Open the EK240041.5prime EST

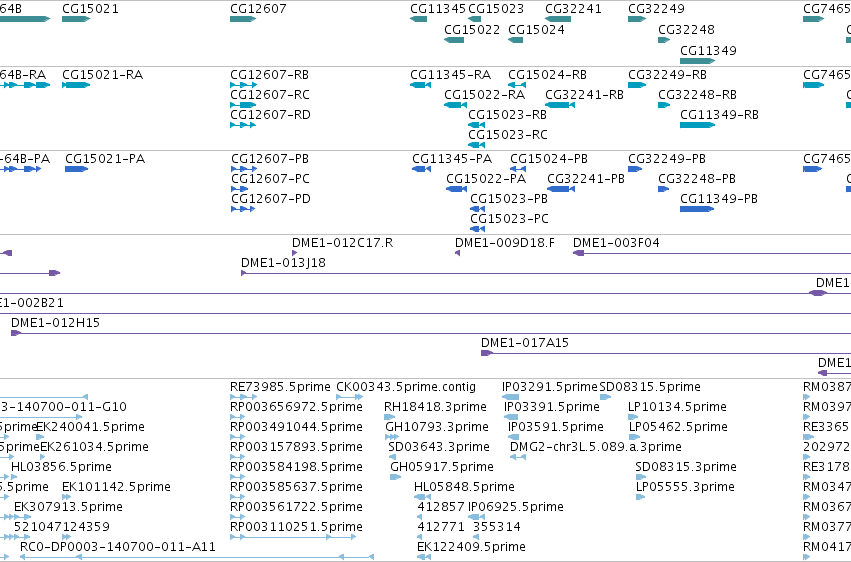pyautogui.click(x=40, y=437)
